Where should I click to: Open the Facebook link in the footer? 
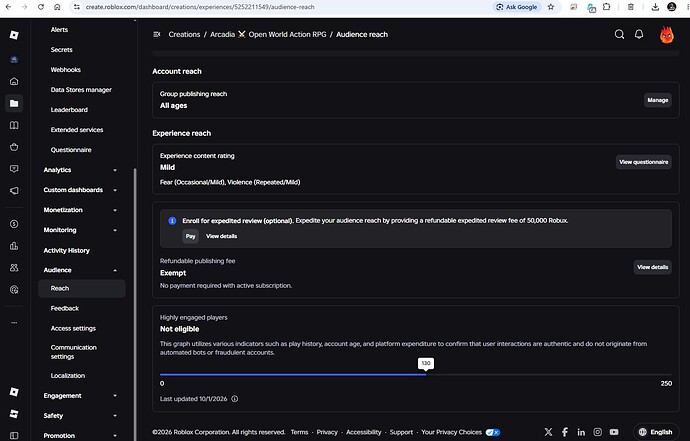[565, 432]
